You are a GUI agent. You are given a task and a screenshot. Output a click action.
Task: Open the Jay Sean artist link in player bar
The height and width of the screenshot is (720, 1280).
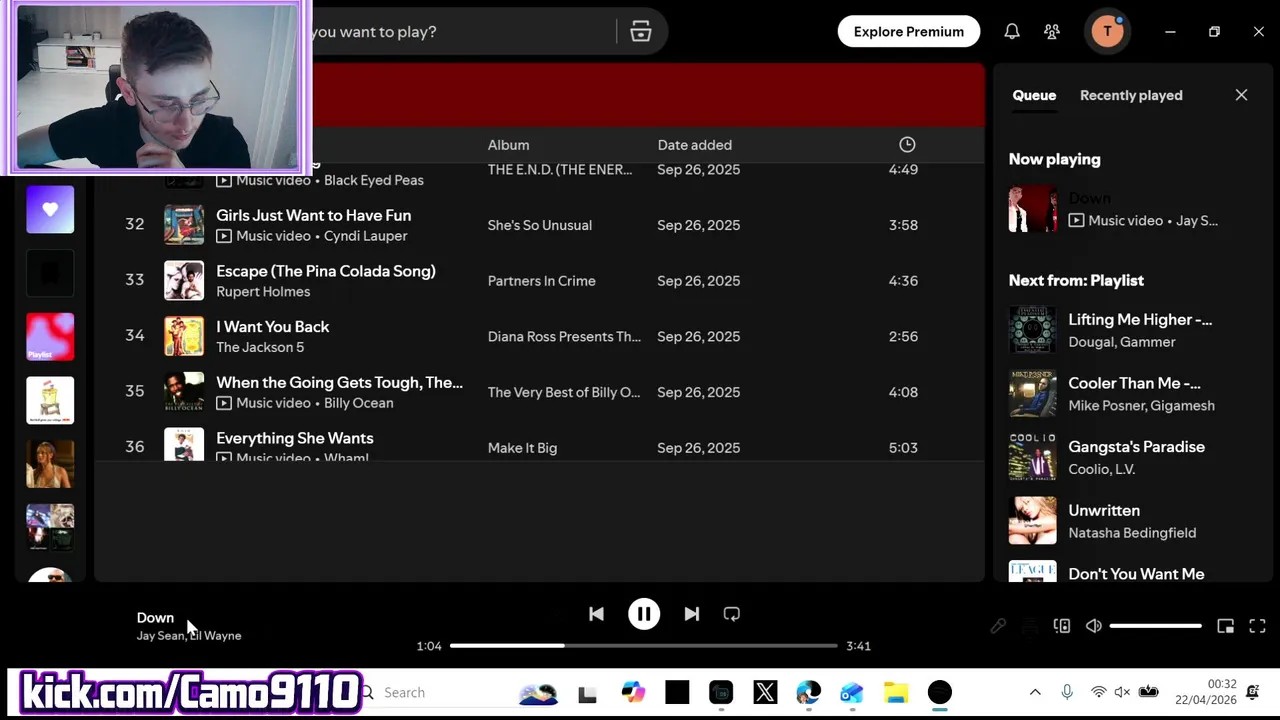(x=160, y=636)
